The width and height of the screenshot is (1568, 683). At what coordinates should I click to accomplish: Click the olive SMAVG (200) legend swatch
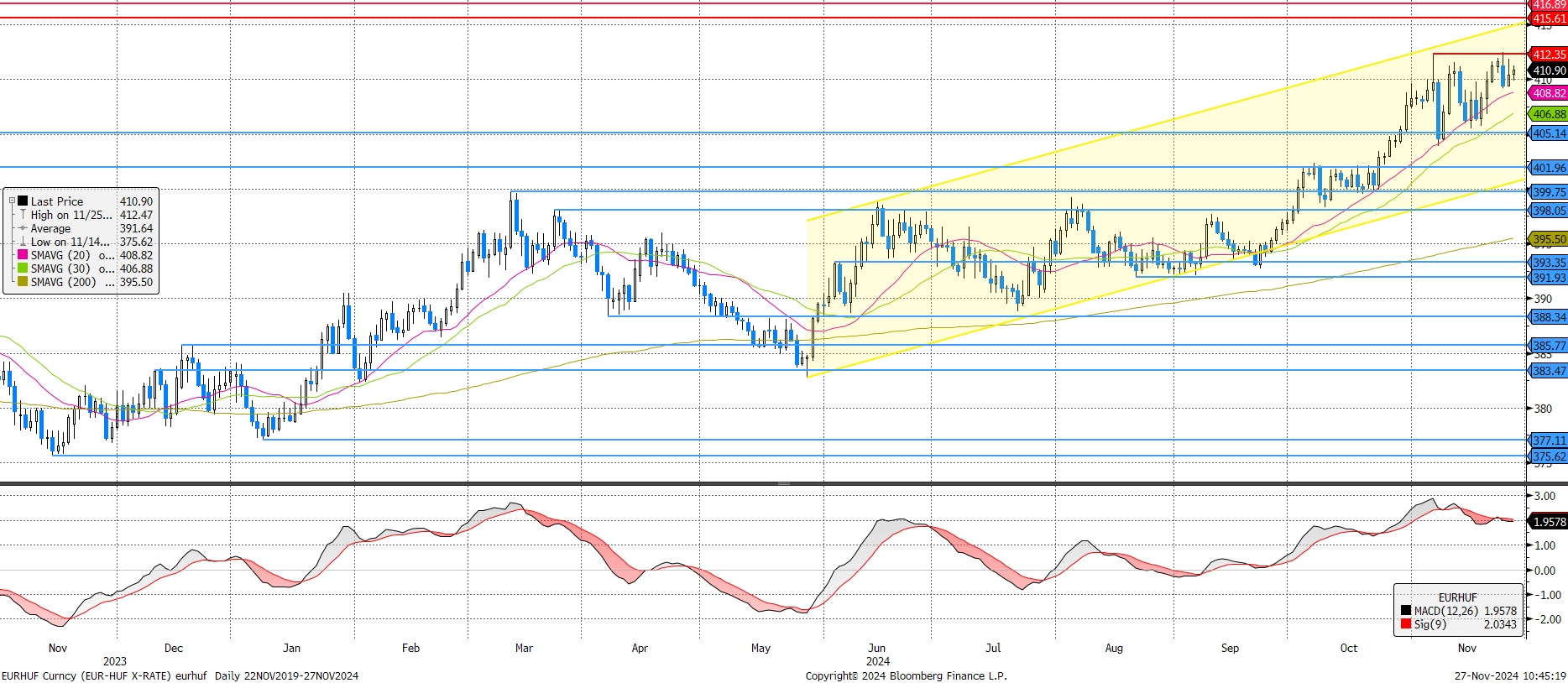pos(23,282)
